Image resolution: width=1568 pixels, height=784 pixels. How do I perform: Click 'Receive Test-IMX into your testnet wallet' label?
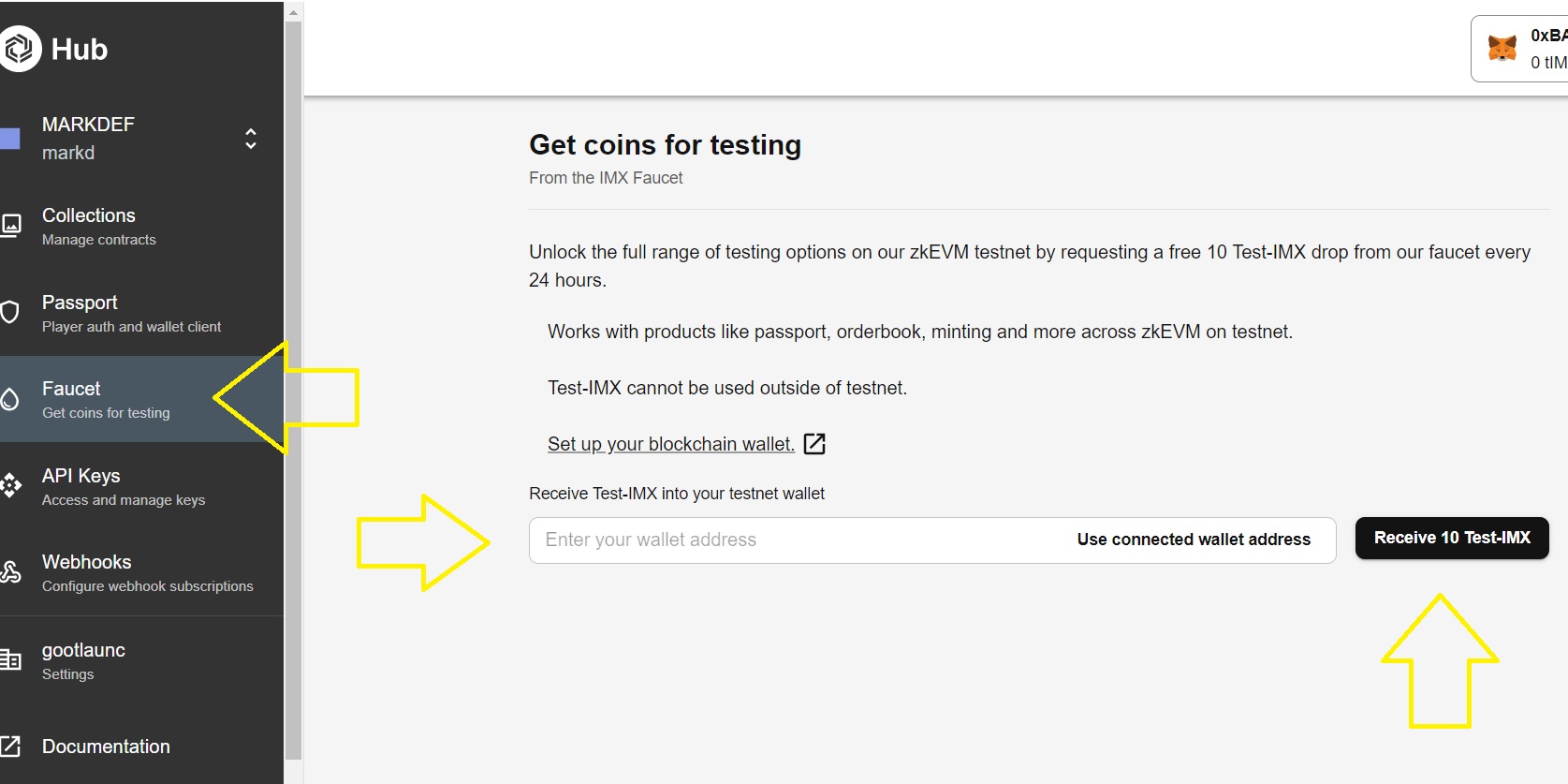(x=677, y=494)
